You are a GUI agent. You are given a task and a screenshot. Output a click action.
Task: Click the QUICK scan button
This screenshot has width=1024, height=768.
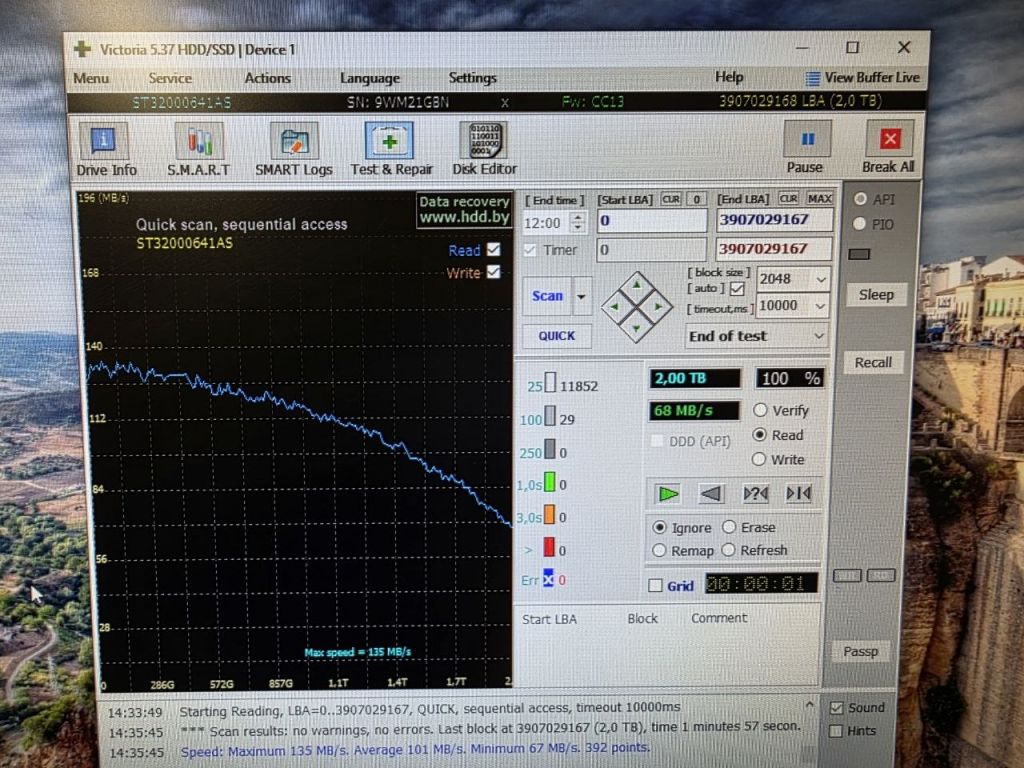coord(556,336)
